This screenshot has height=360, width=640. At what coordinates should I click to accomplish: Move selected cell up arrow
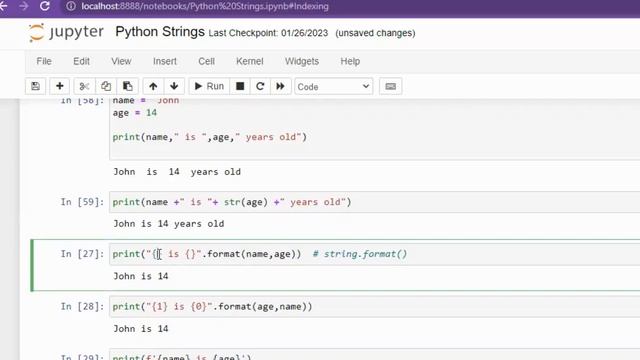click(x=153, y=86)
